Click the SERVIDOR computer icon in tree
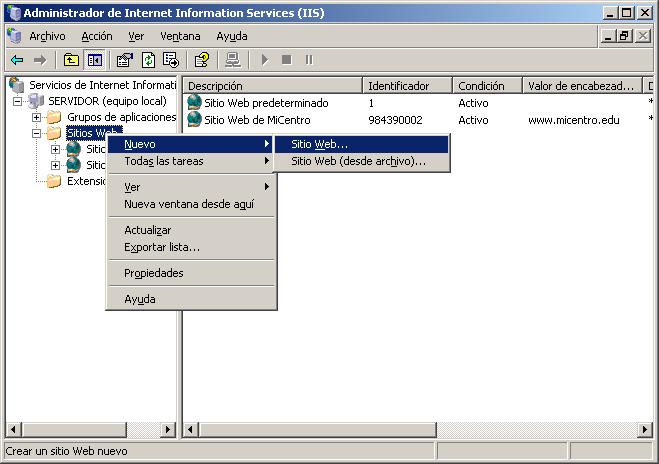 click(x=36, y=101)
